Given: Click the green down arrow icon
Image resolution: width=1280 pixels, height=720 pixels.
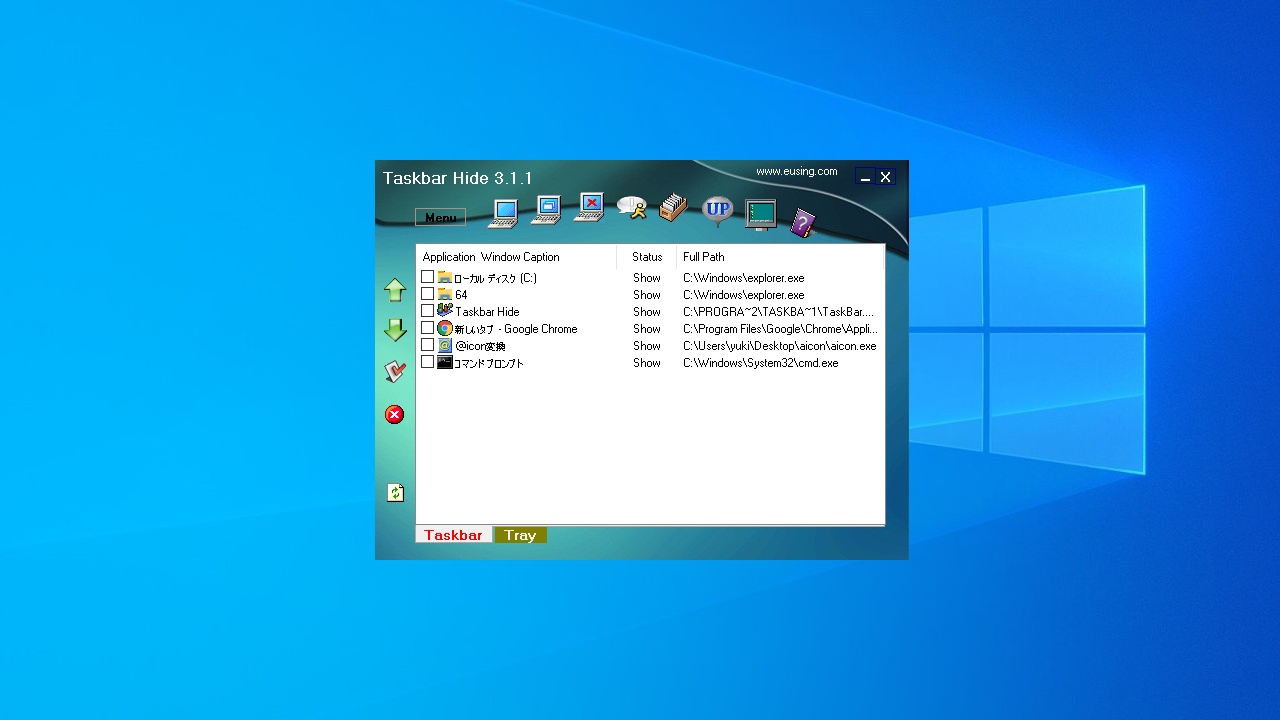Looking at the screenshot, I should [395, 330].
